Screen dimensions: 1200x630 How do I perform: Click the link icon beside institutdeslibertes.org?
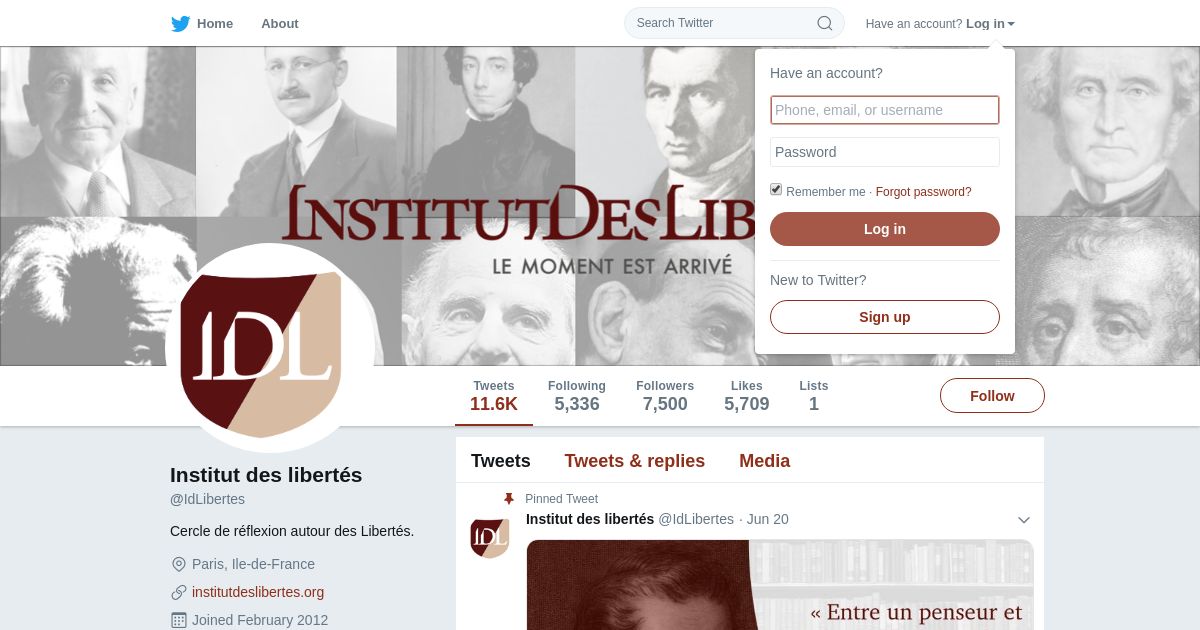179,592
